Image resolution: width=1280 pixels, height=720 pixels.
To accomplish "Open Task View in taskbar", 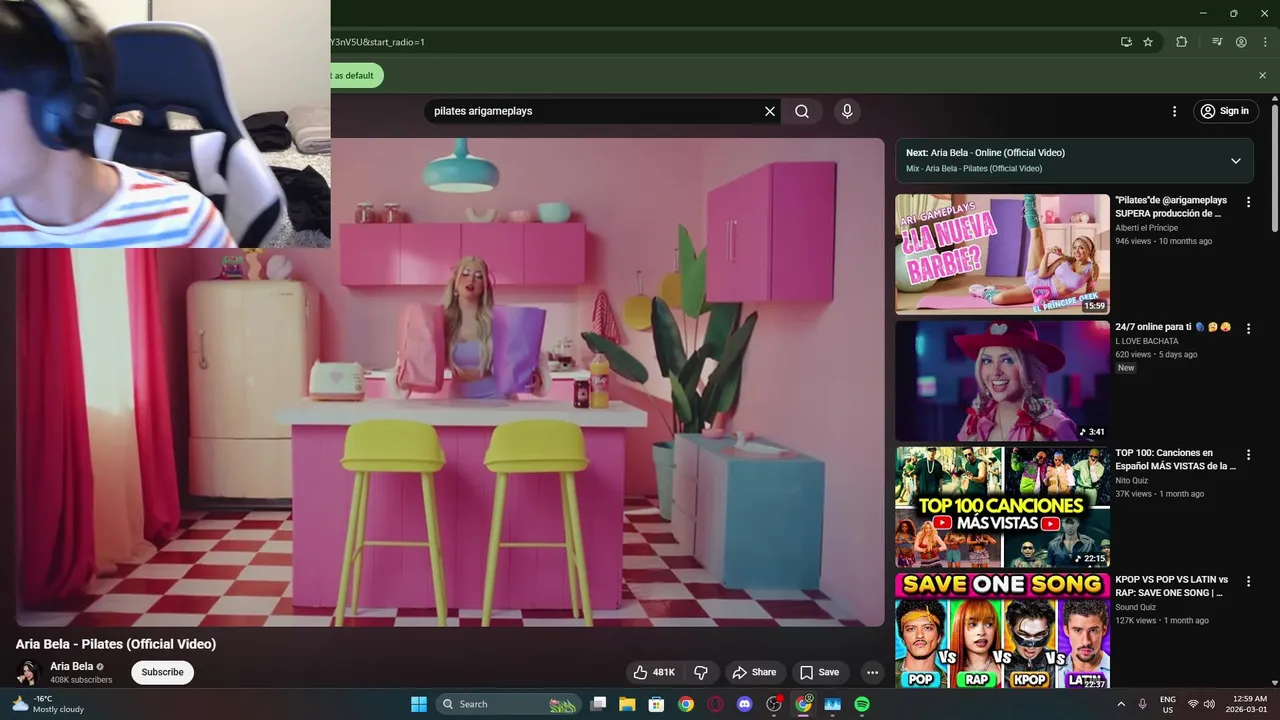I will pyautogui.click(x=598, y=704).
